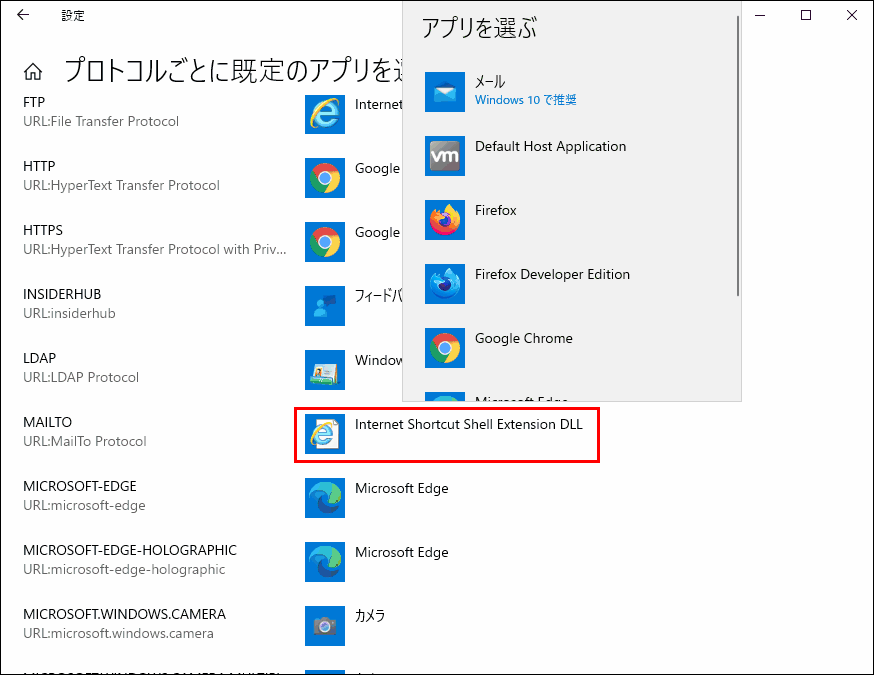
Task: Select Firefox Developer Edition label
Action: coord(552,274)
